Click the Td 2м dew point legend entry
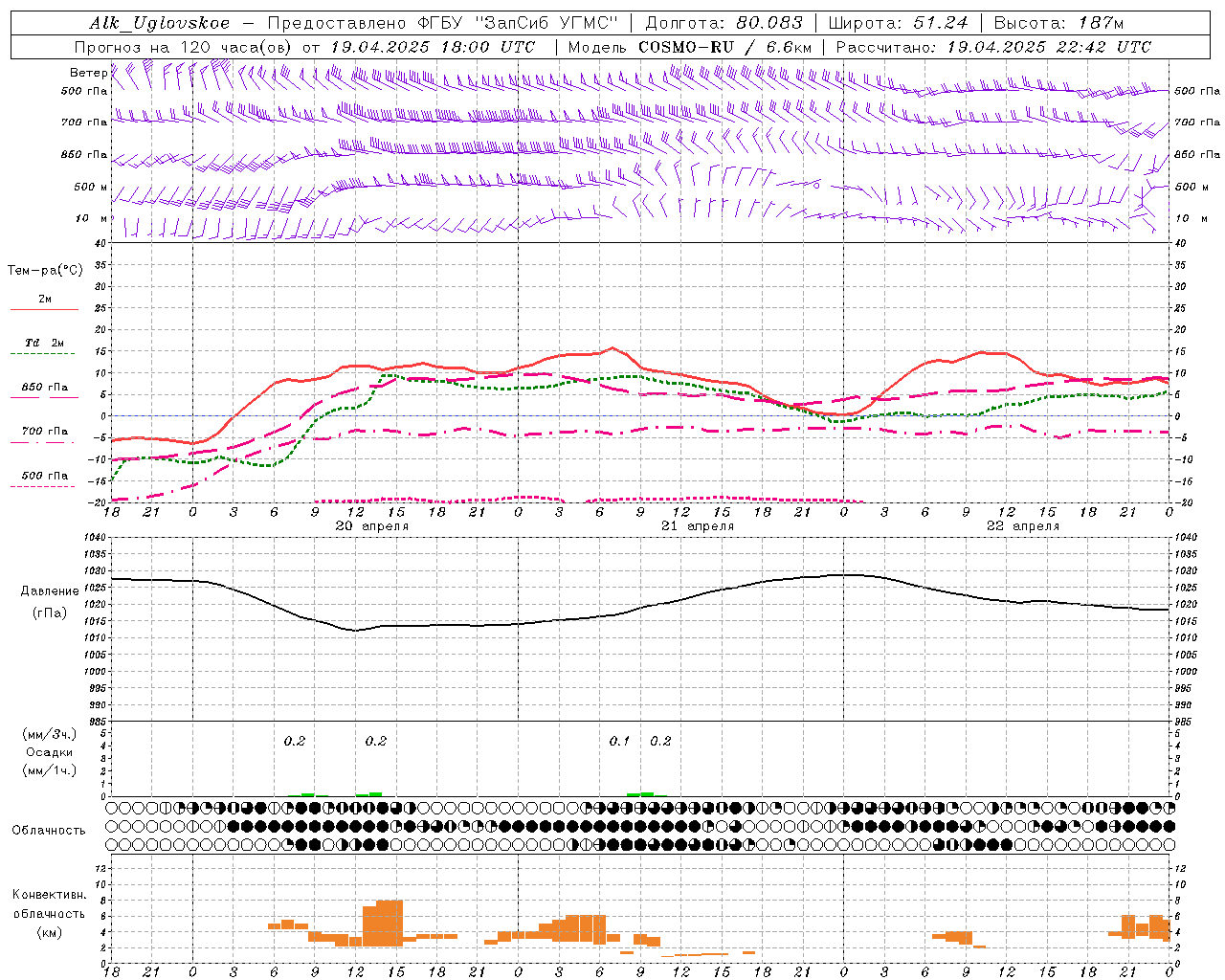The image size is (1225, 980). click(44, 343)
